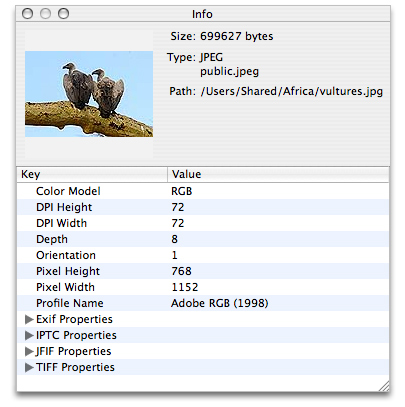
Task: Expand the JFIF Properties disclosure triangle
Action: pyautogui.click(x=29, y=351)
